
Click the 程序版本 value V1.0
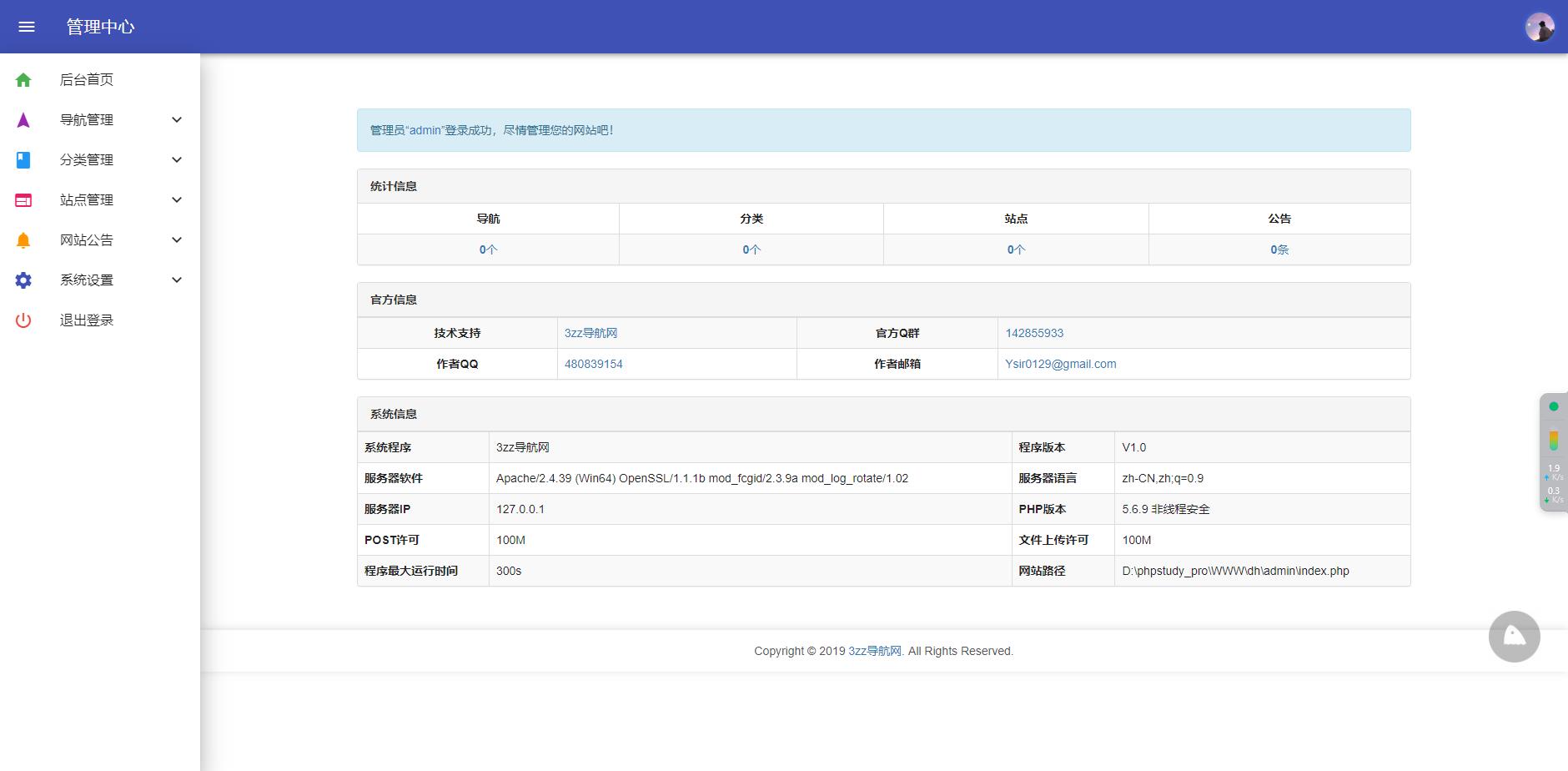1133,447
